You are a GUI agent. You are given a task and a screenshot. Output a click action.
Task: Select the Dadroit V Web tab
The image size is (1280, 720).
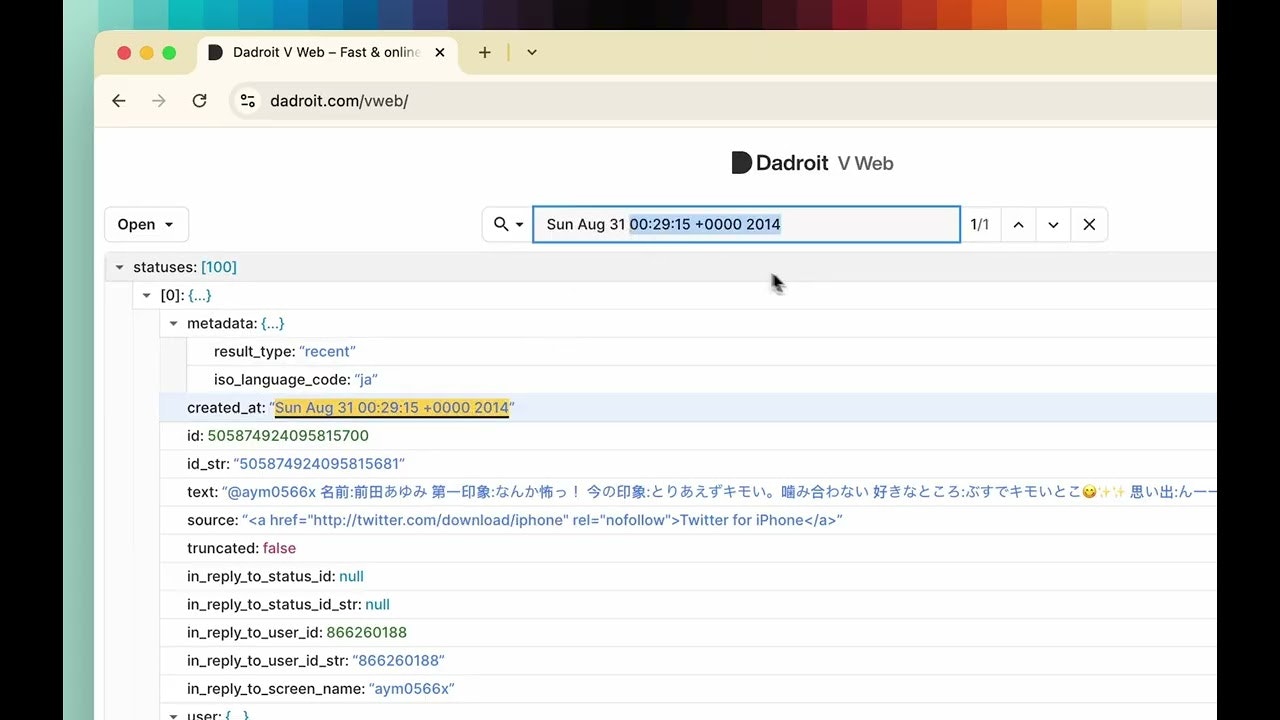pos(328,52)
